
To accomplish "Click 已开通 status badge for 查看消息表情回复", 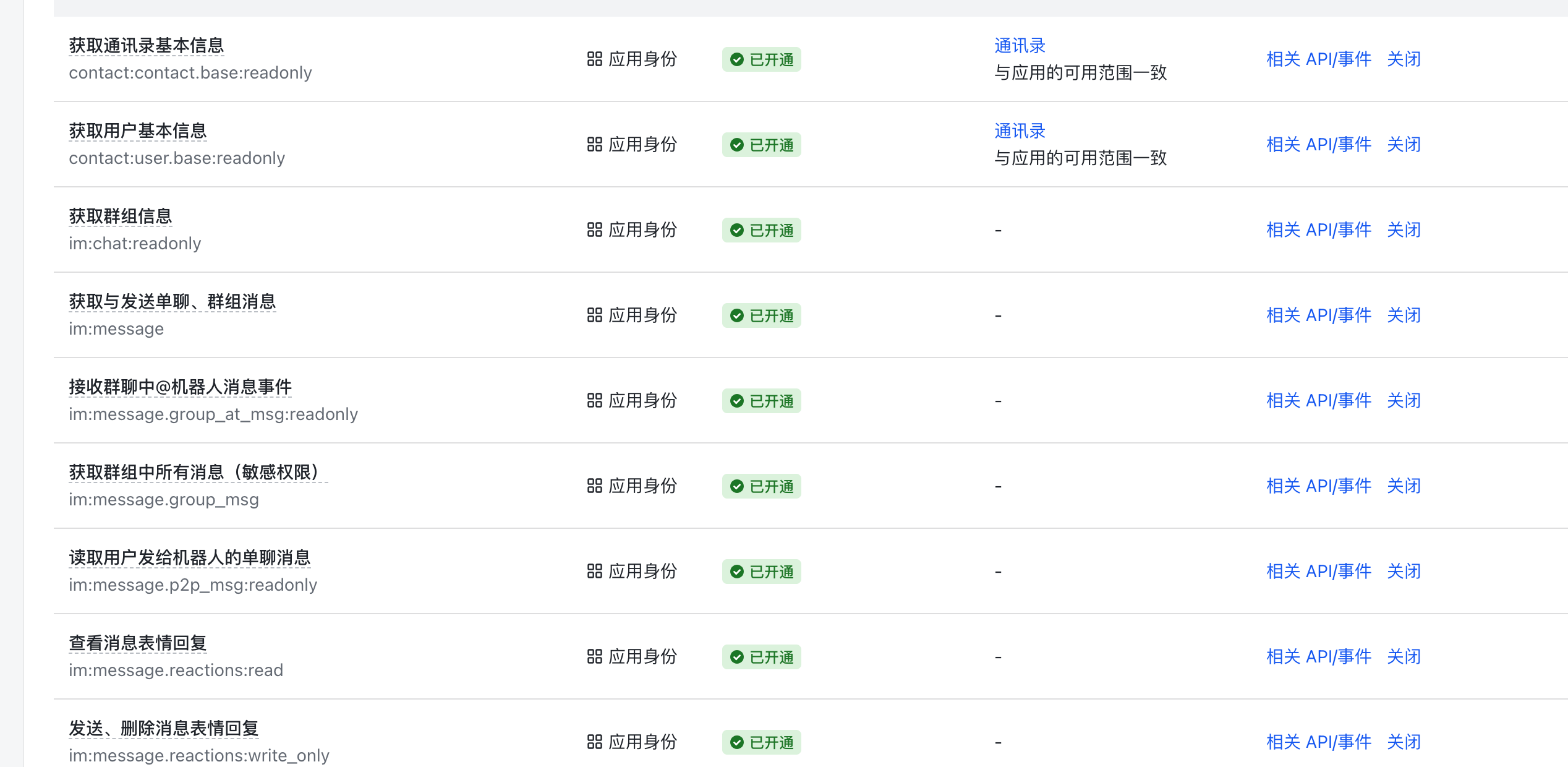I will point(762,657).
